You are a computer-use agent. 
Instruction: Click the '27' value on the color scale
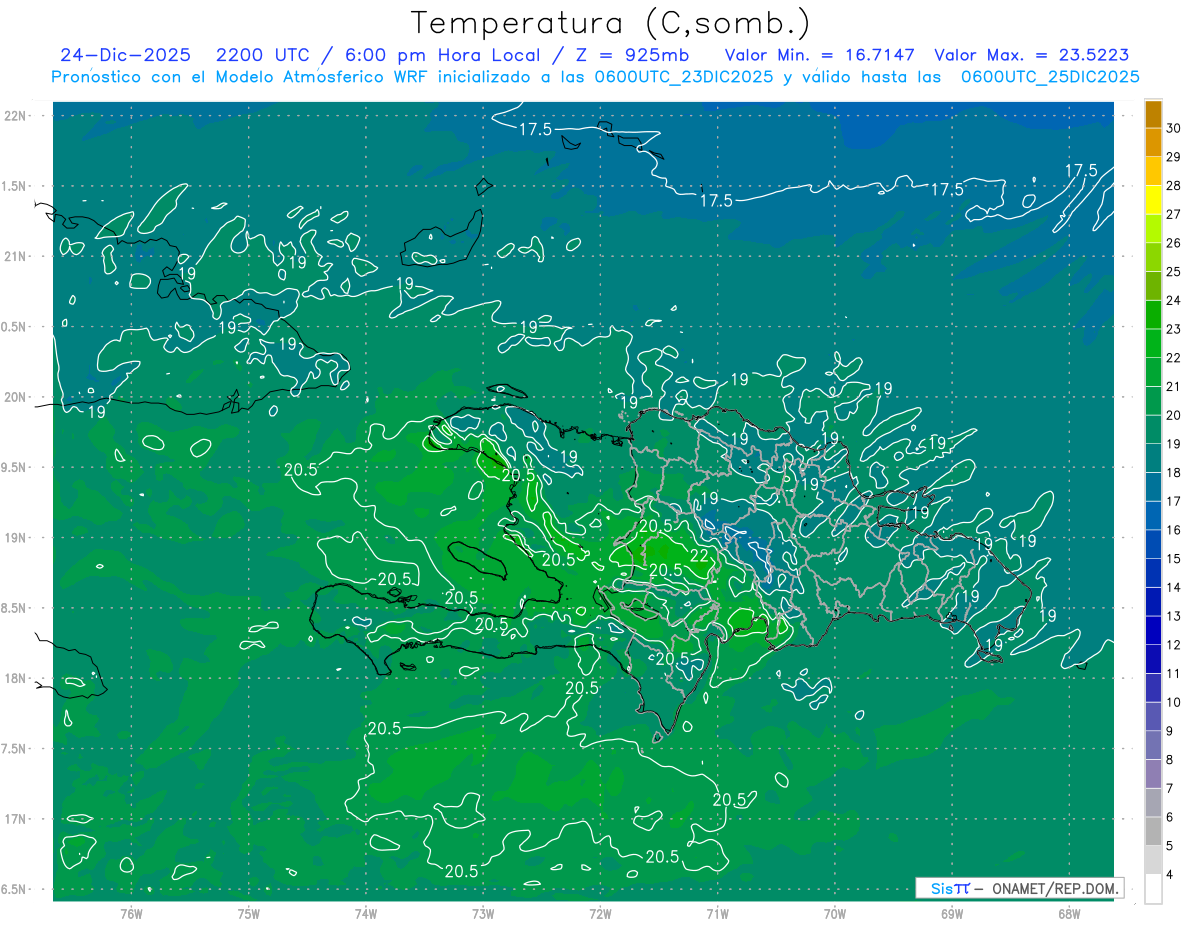(x=1174, y=214)
